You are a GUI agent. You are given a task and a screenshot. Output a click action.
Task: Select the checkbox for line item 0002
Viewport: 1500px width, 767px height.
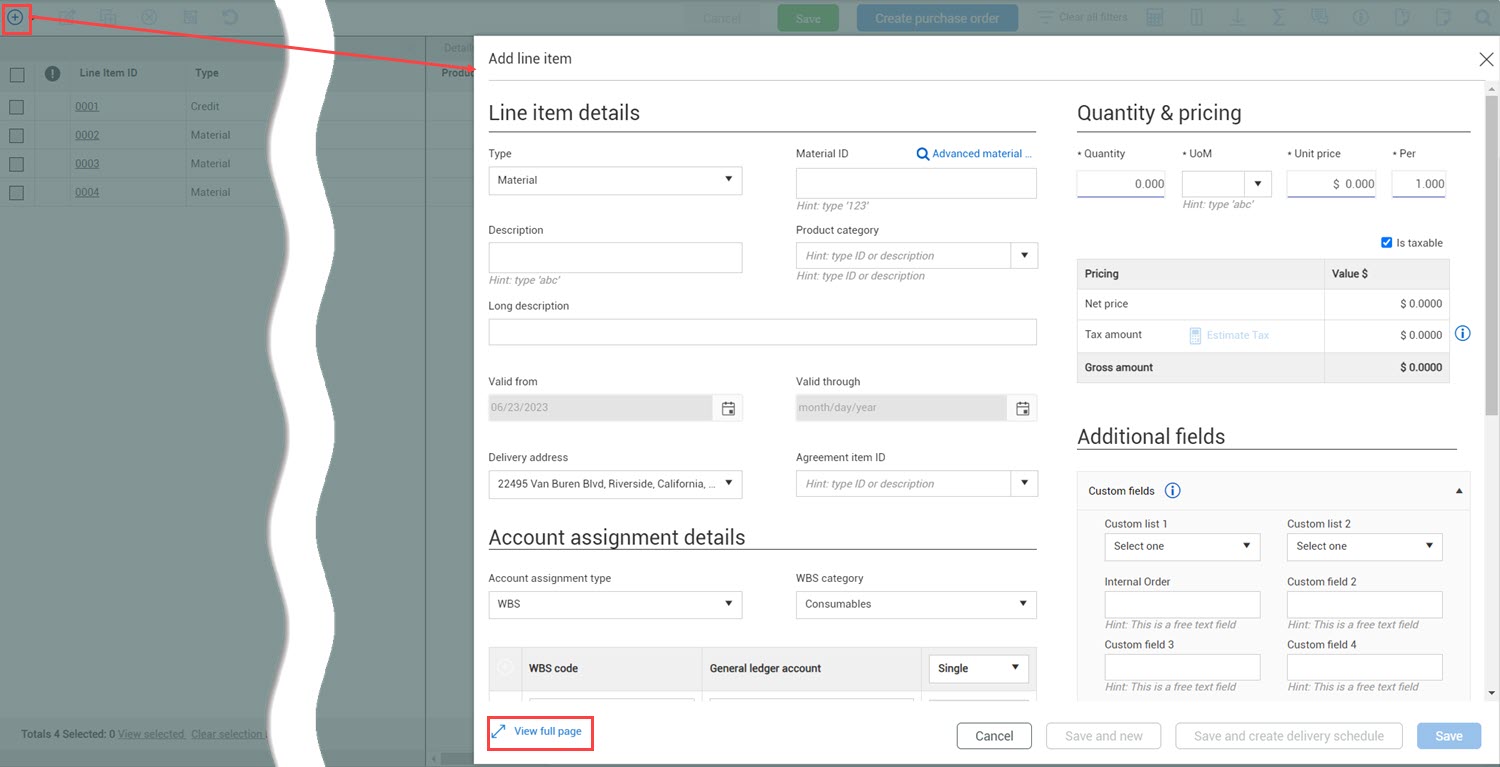17,135
